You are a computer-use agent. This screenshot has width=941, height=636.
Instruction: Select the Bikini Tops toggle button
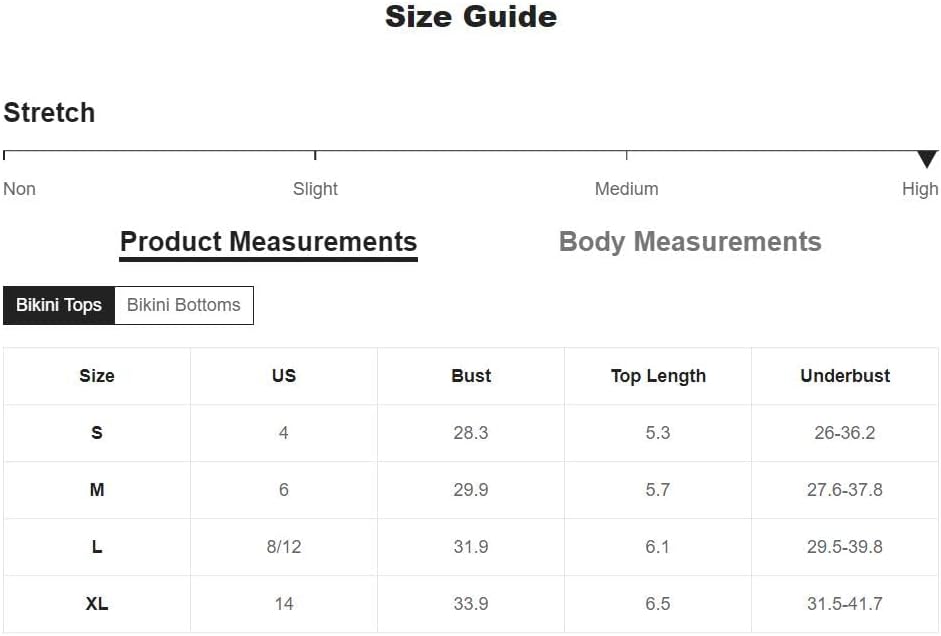(59, 305)
